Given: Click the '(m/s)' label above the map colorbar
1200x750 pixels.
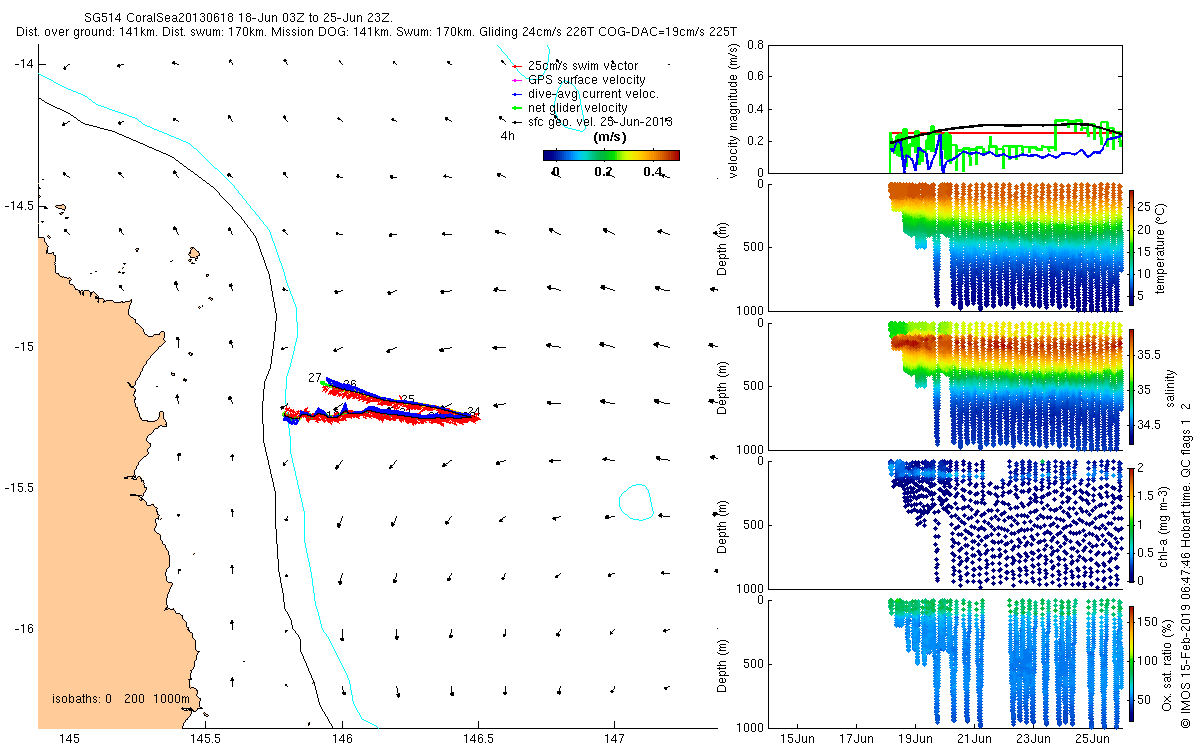Looking at the screenshot, I should (x=611, y=137).
